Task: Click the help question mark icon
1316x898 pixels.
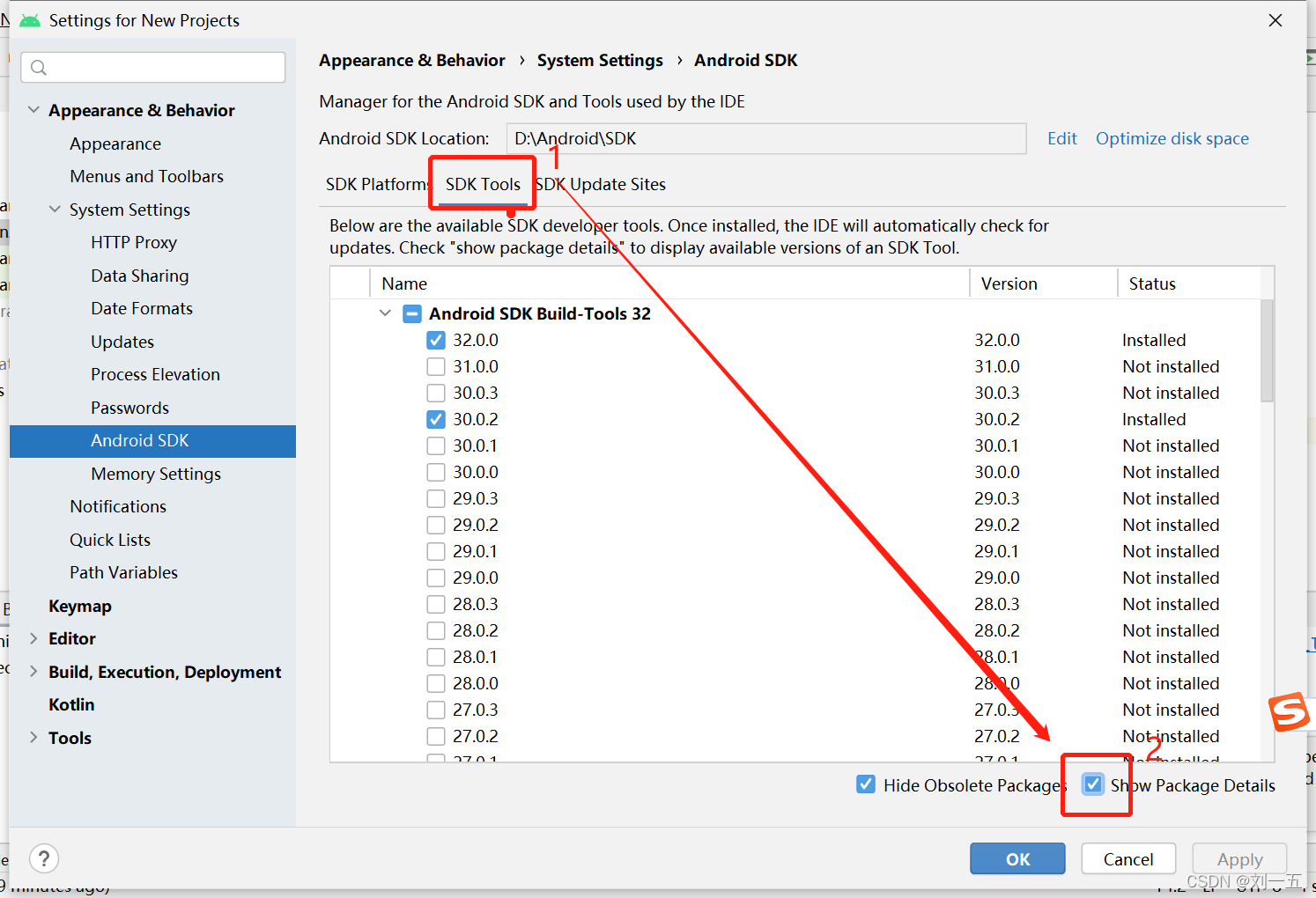Action: tap(44, 858)
